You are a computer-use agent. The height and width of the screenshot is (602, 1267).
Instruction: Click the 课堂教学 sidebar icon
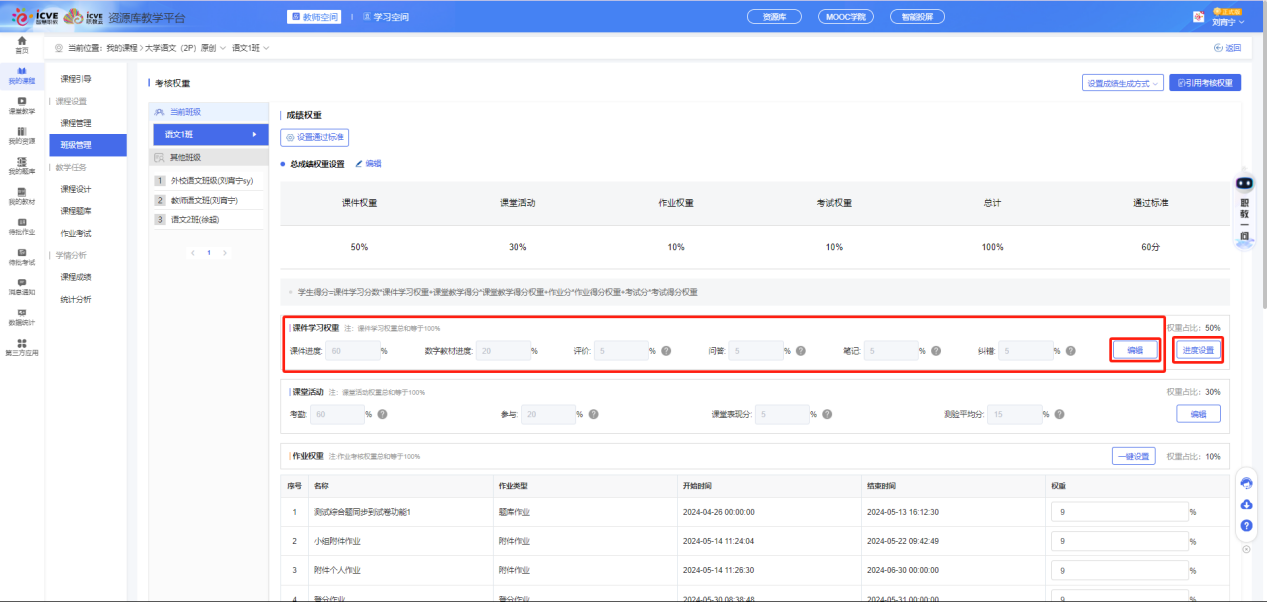coord(21,105)
